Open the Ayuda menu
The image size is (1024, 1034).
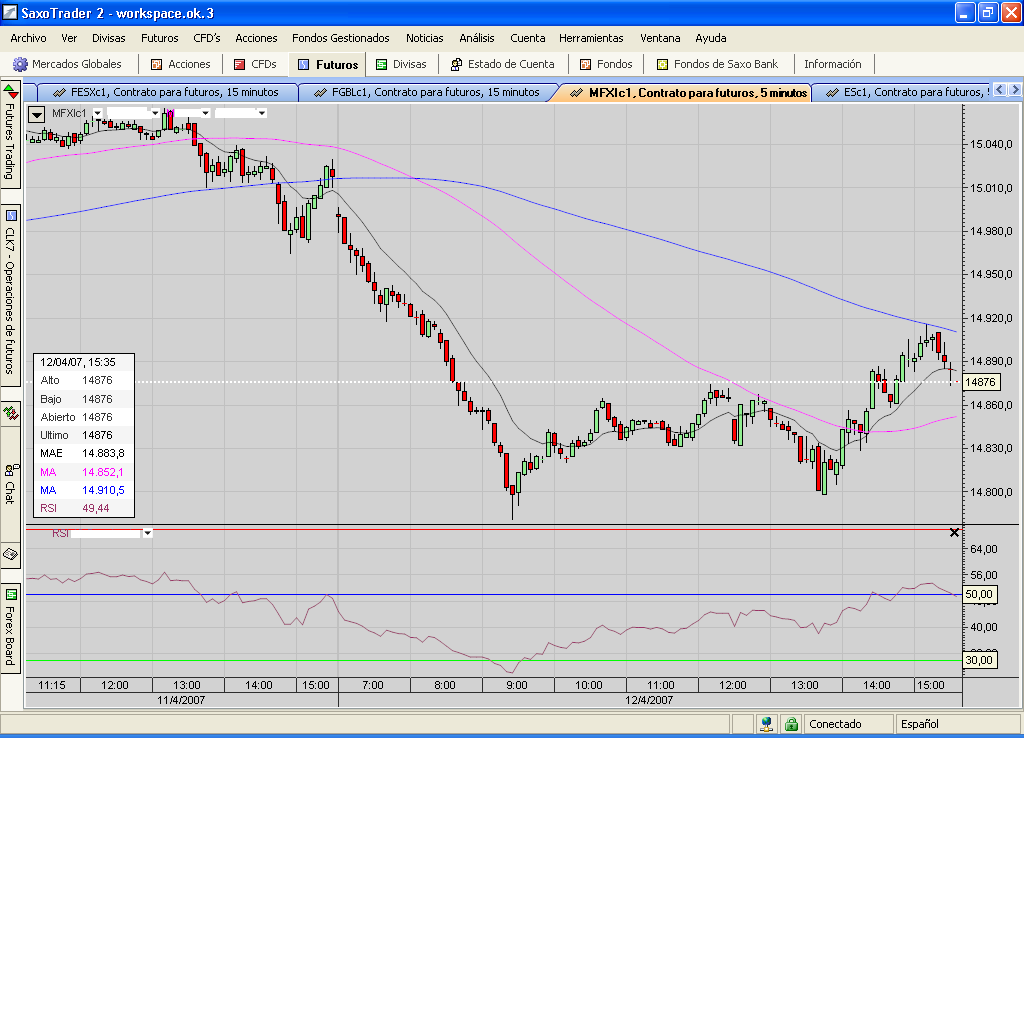[711, 38]
